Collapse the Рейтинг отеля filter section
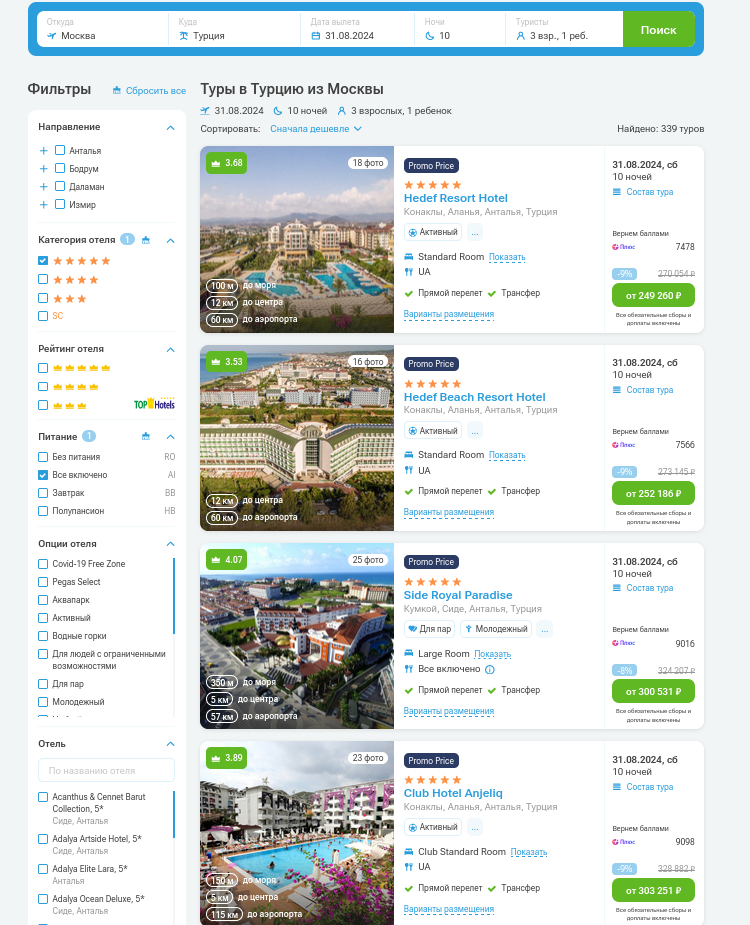 [x=171, y=350]
